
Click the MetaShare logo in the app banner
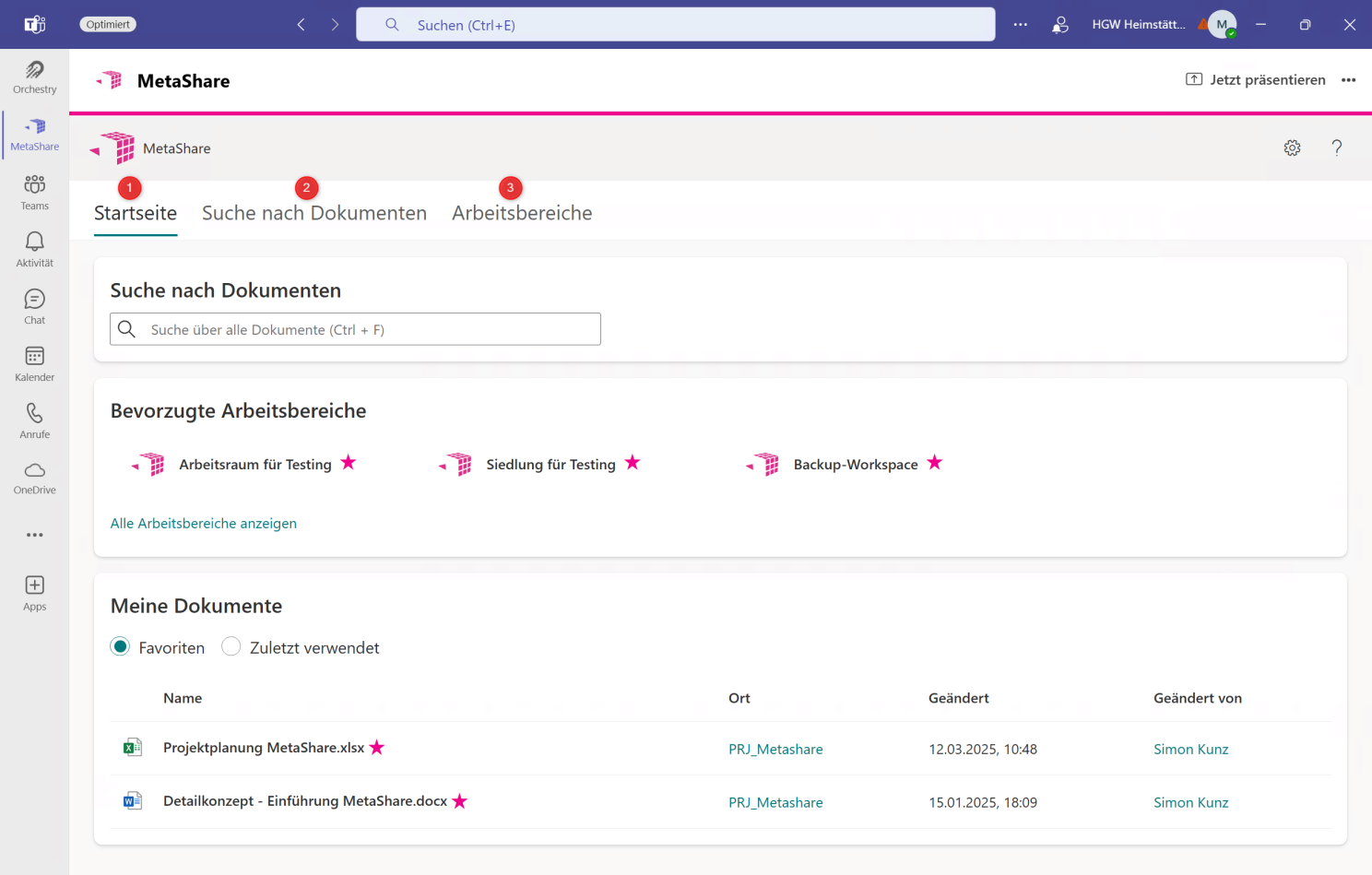pos(114,148)
